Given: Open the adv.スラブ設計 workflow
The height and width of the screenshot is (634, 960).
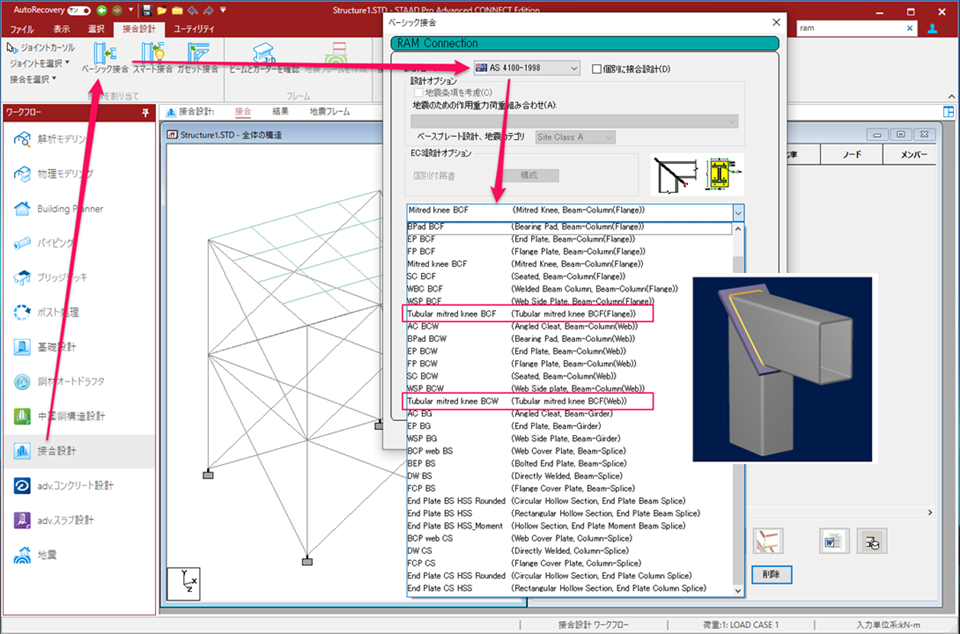Looking at the screenshot, I should tap(80, 520).
